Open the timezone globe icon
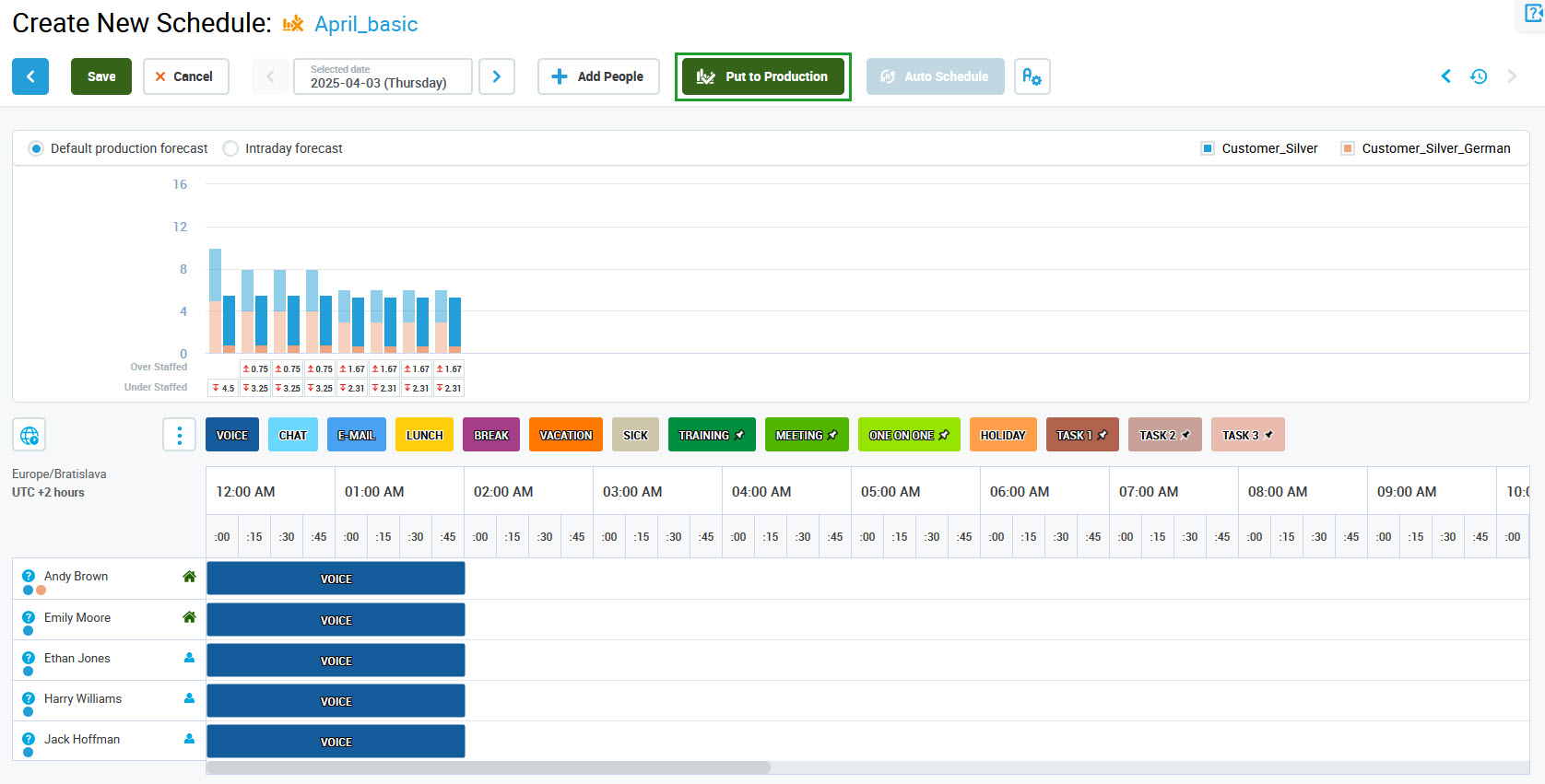This screenshot has width=1545, height=784. 29,435
